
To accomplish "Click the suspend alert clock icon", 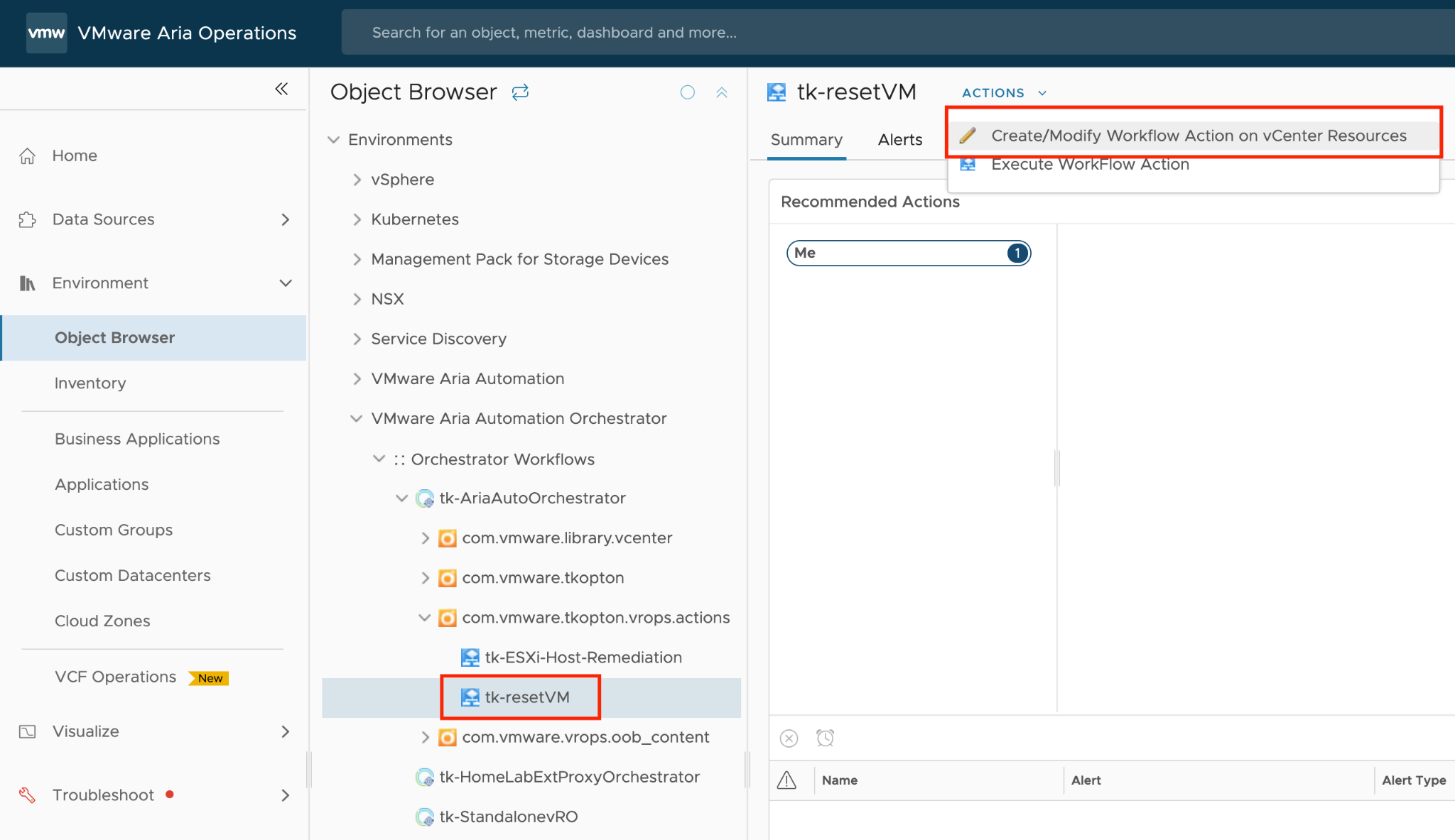I will [x=825, y=738].
